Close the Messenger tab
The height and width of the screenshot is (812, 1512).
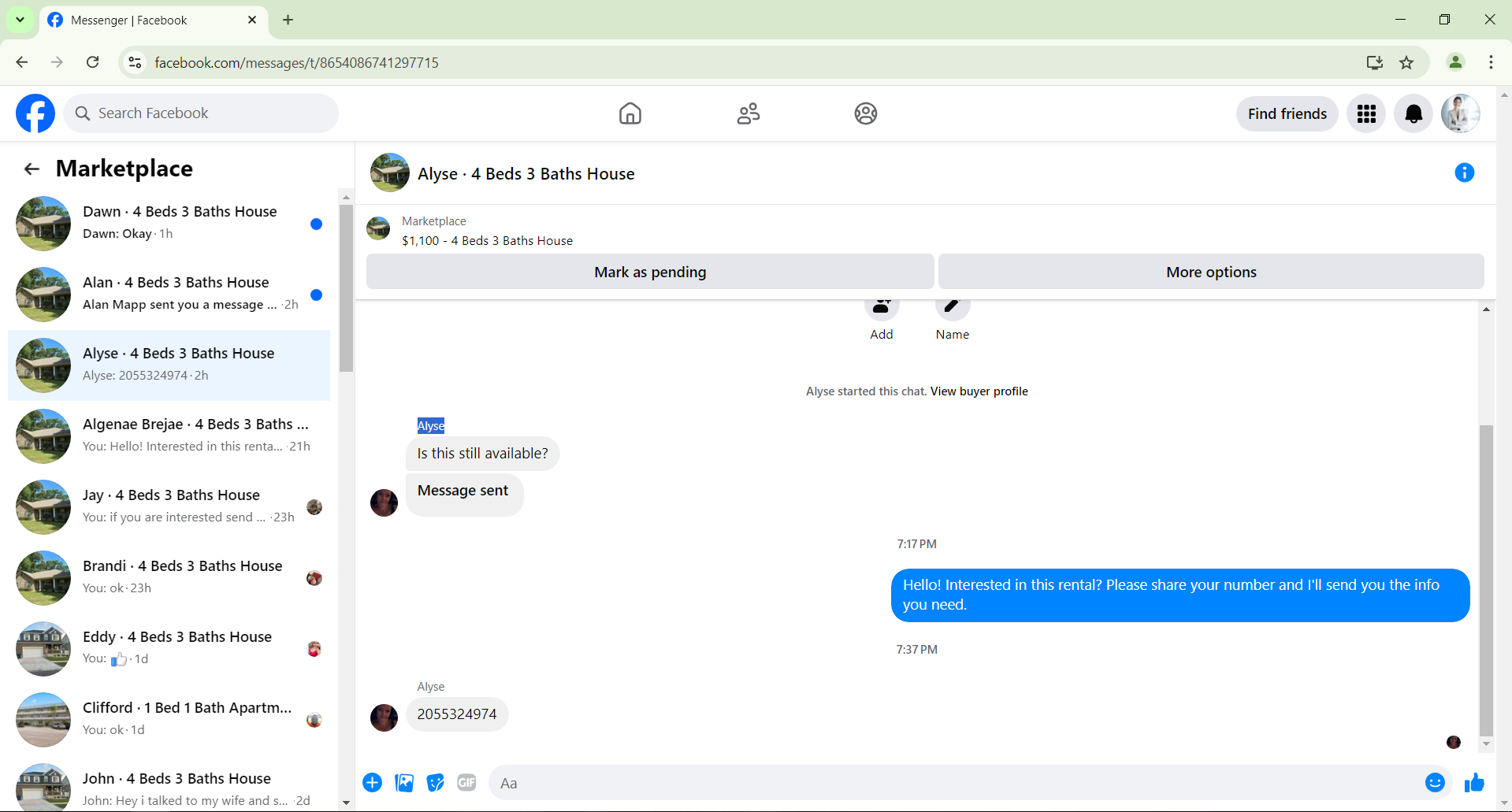[252, 20]
